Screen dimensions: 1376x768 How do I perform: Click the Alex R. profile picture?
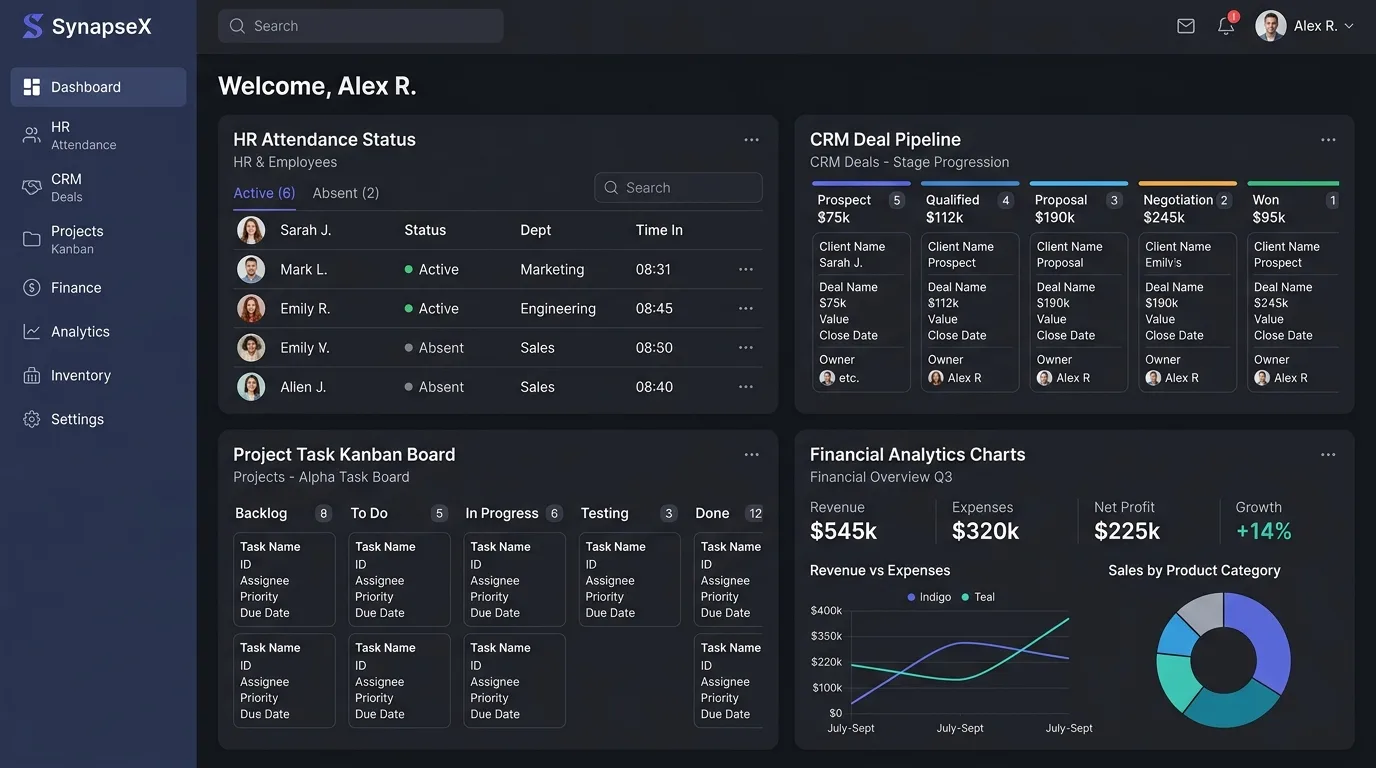tap(1271, 26)
